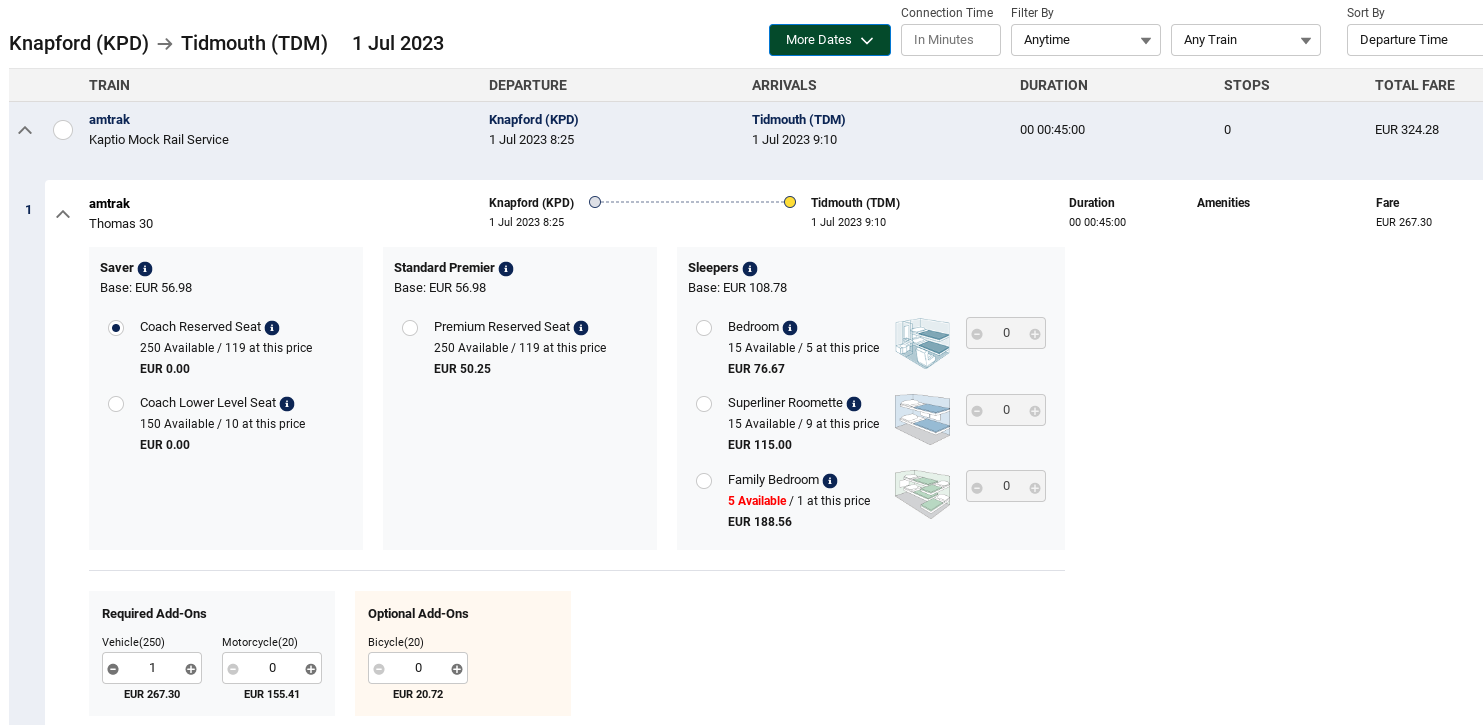
Task: Click the Bedroom layout image
Action: [x=921, y=342]
